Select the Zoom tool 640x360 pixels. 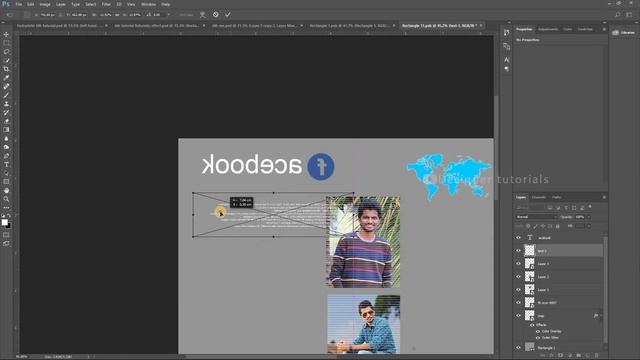click(6, 199)
